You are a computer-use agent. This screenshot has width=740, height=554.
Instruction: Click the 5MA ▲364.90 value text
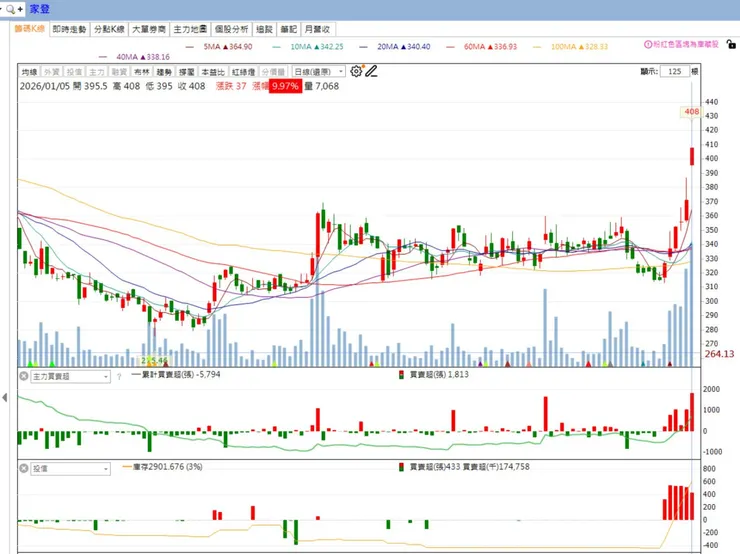click(x=228, y=47)
